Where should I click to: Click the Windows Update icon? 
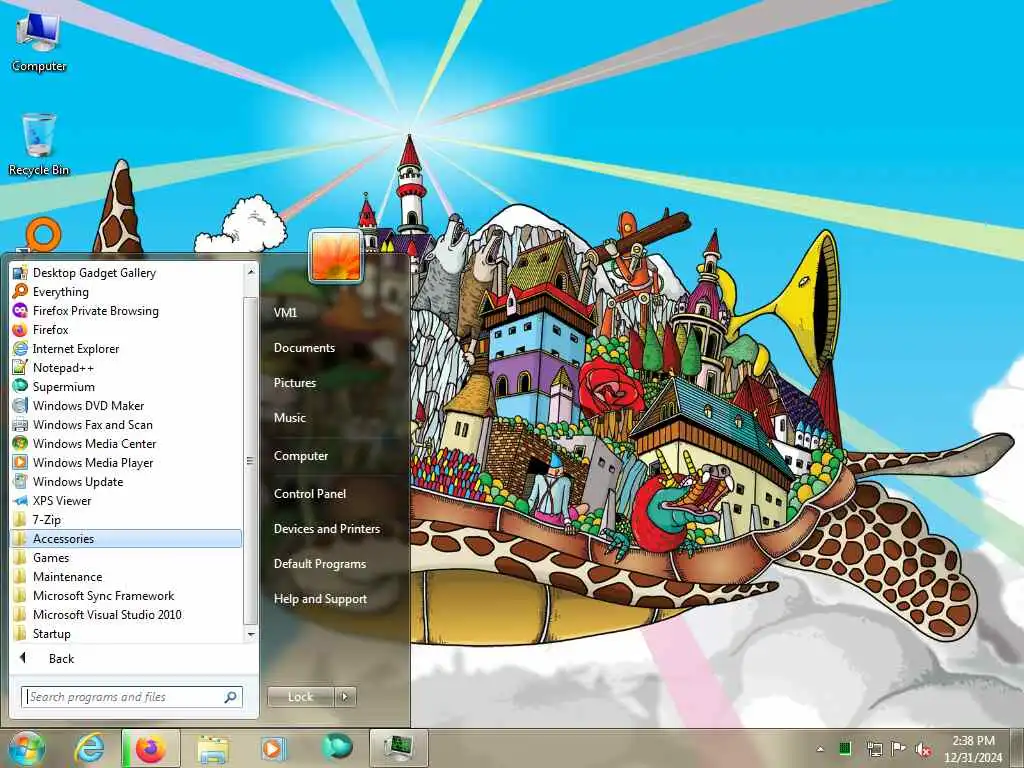point(20,481)
